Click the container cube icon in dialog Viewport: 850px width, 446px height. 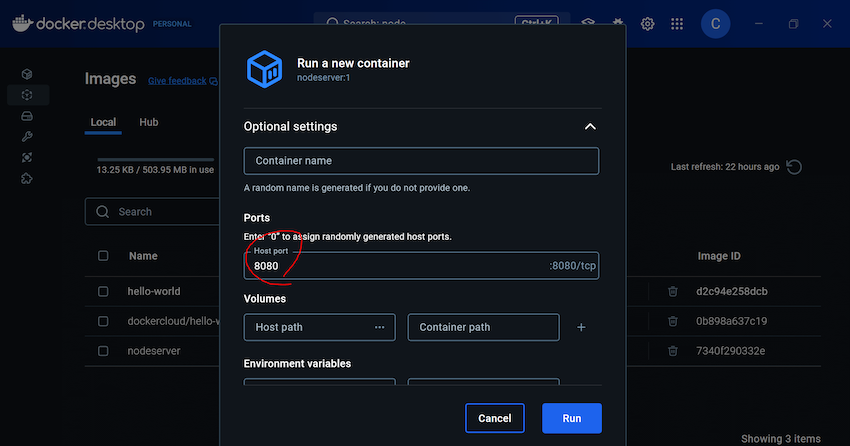pos(265,69)
